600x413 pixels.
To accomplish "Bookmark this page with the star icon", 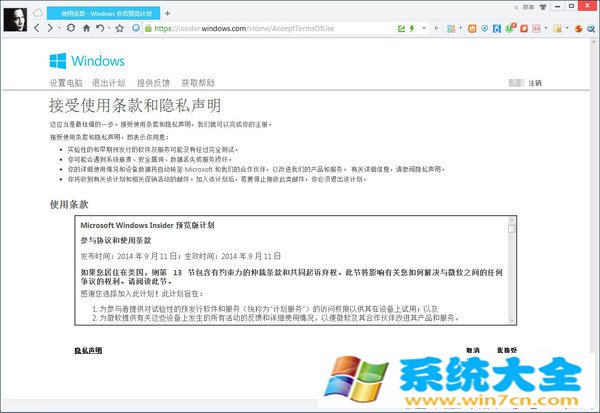I will [x=120, y=28].
